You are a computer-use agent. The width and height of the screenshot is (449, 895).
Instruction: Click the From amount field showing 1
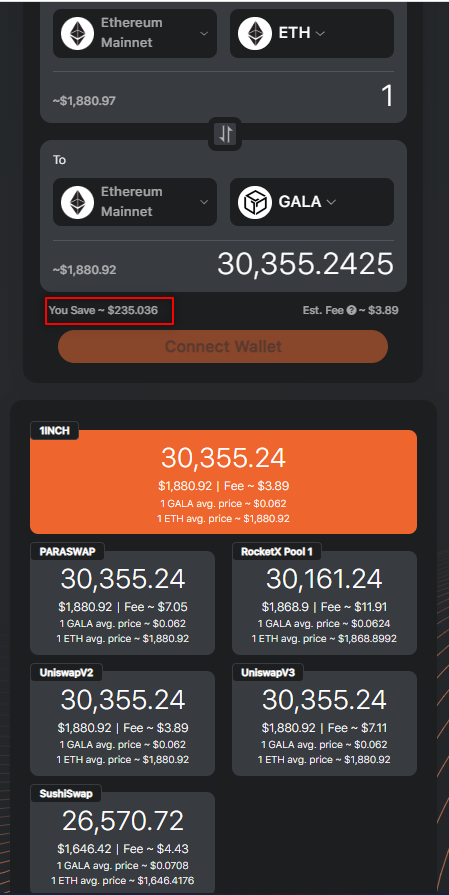point(387,96)
